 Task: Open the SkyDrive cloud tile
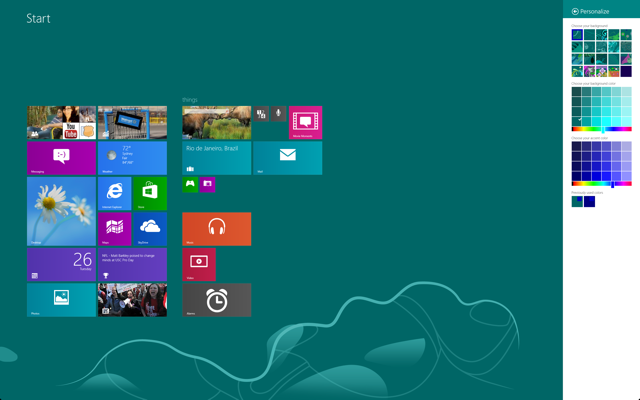(x=150, y=229)
